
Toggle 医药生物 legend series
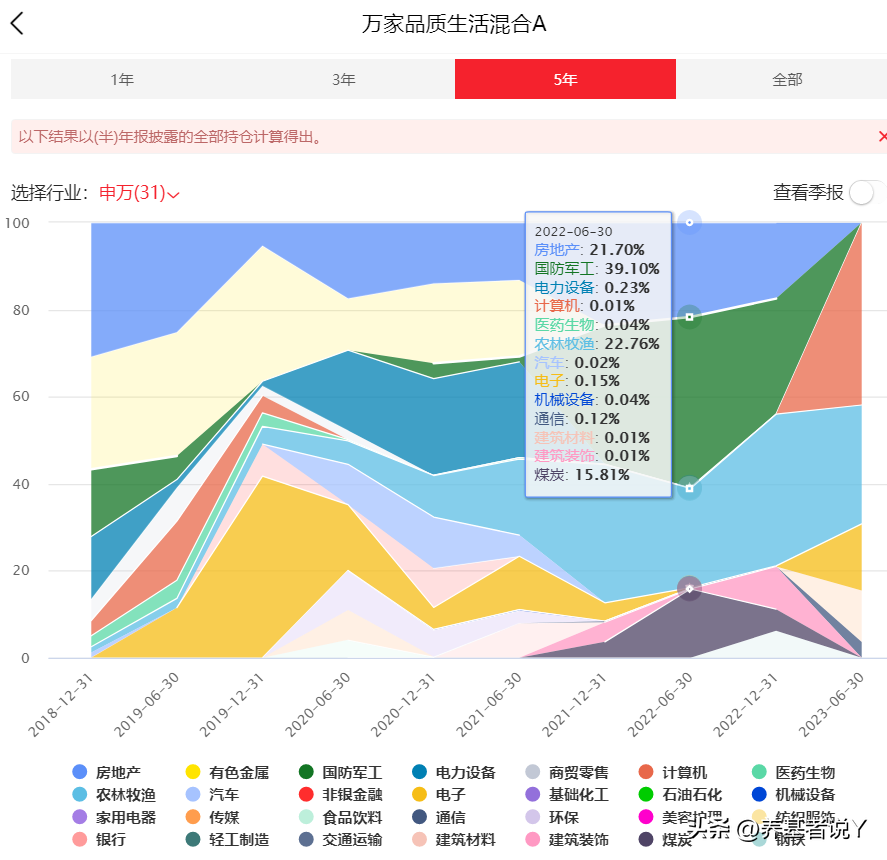pyautogui.click(x=793, y=772)
